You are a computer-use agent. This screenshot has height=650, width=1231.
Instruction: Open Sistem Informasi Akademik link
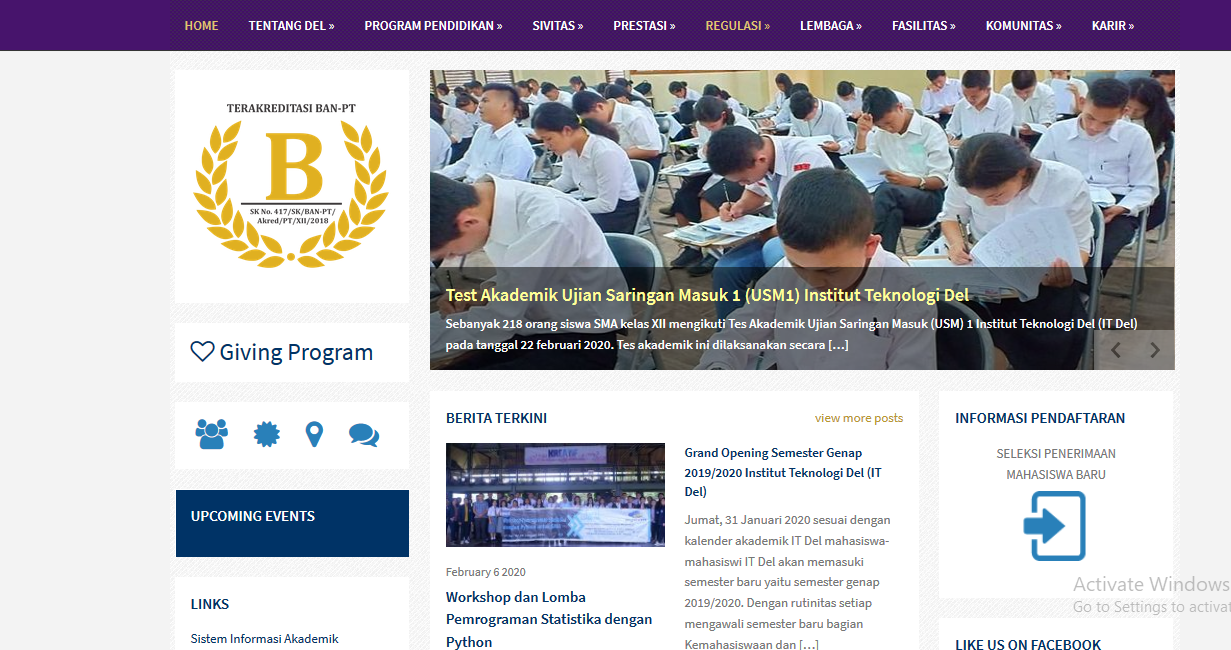[x=265, y=638]
